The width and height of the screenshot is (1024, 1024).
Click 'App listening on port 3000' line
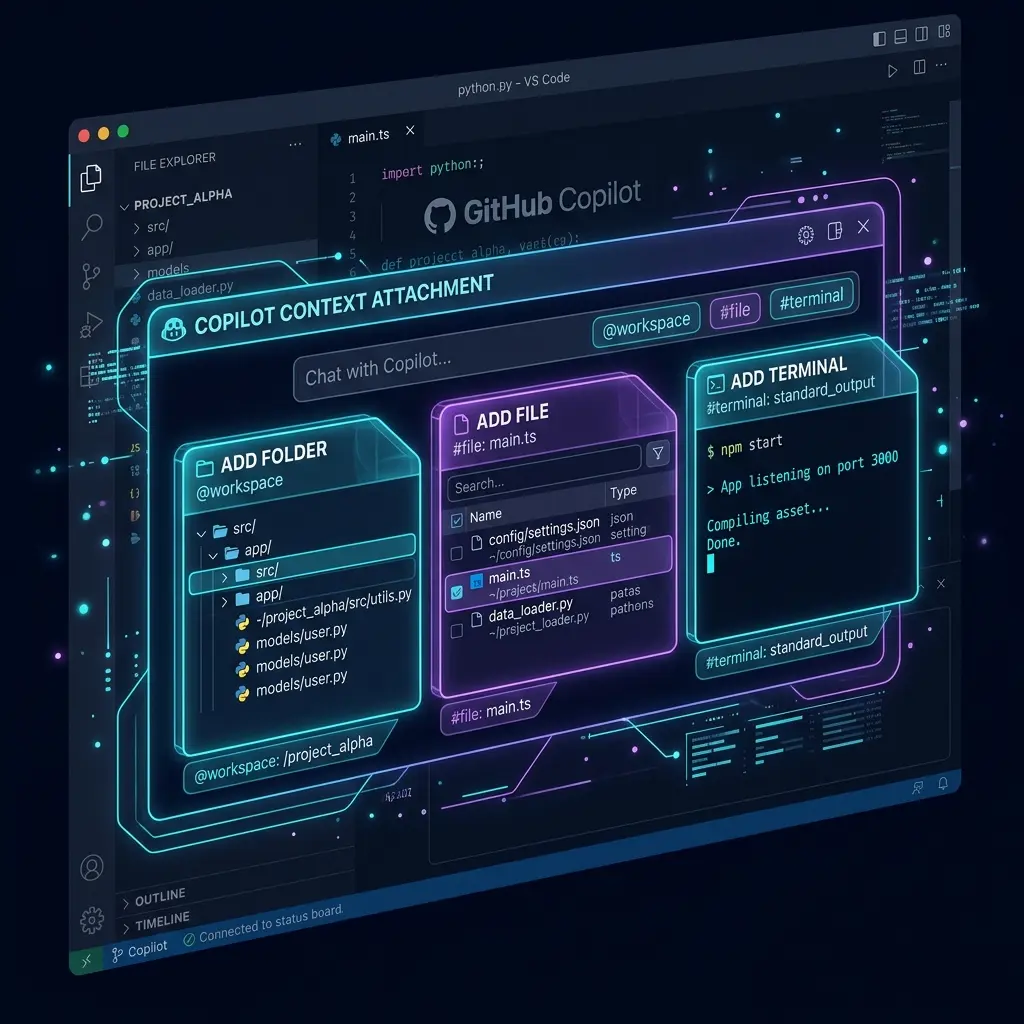(x=803, y=473)
